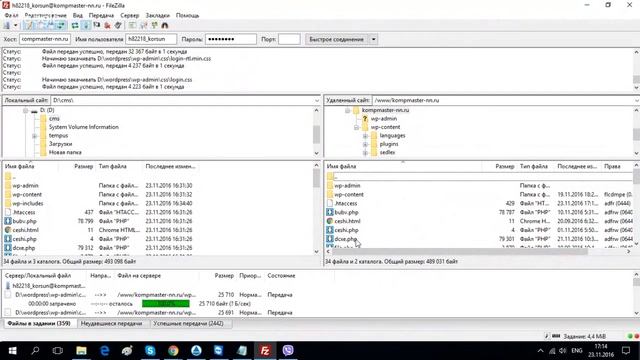Select remote ceshi.php file icon

click(330, 230)
